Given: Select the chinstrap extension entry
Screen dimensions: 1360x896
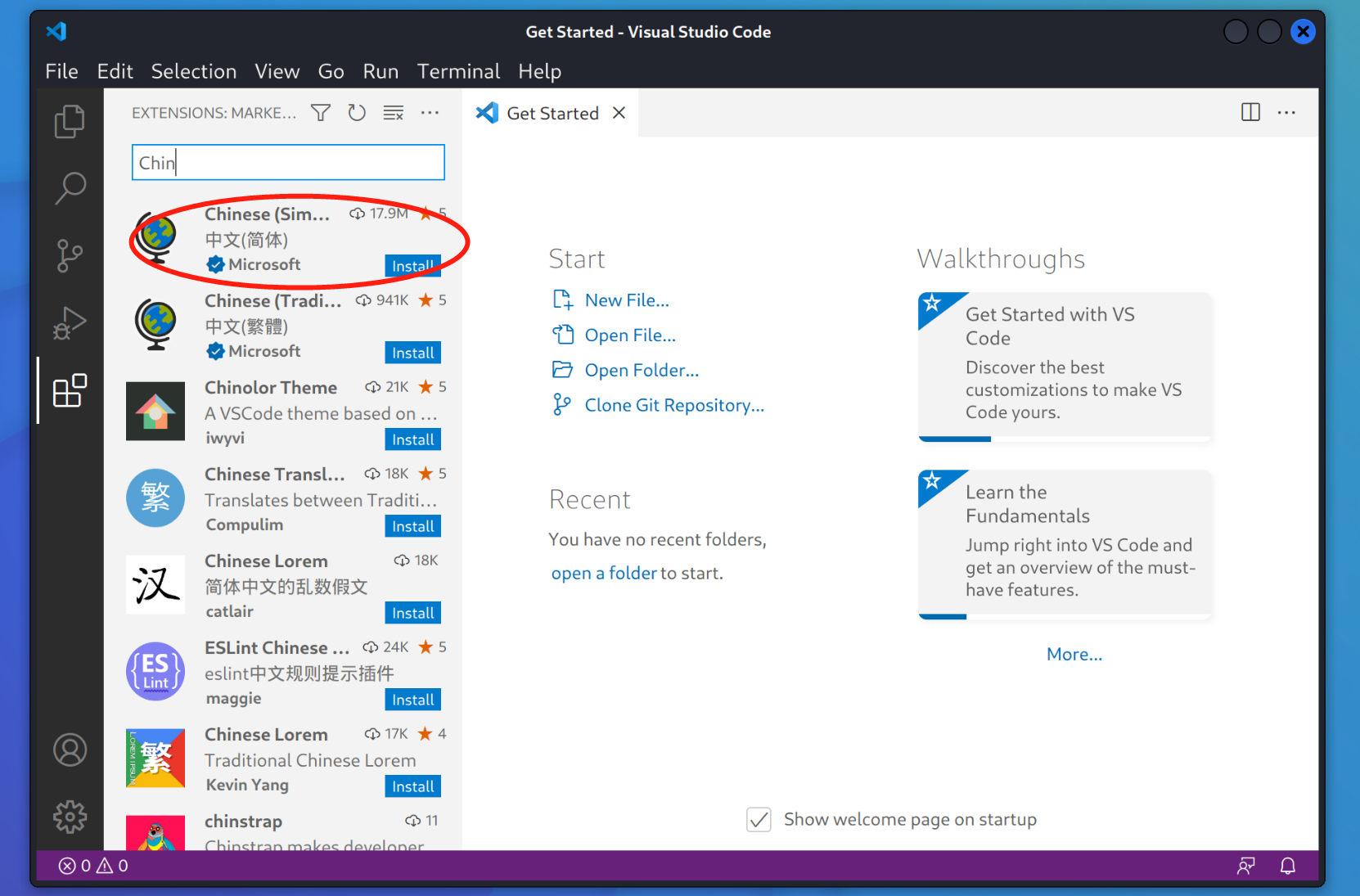Looking at the screenshot, I should (x=283, y=828).
